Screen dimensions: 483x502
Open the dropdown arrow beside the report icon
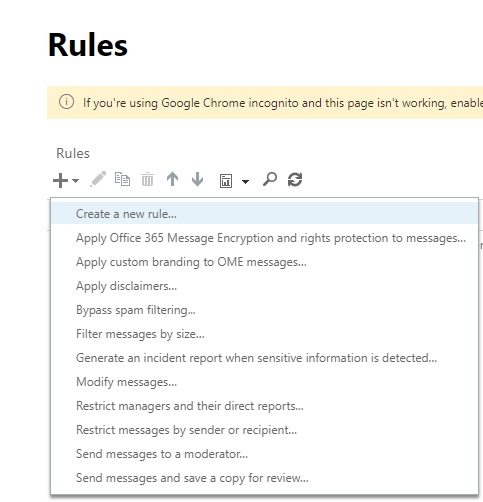click(x=245, y=182)
